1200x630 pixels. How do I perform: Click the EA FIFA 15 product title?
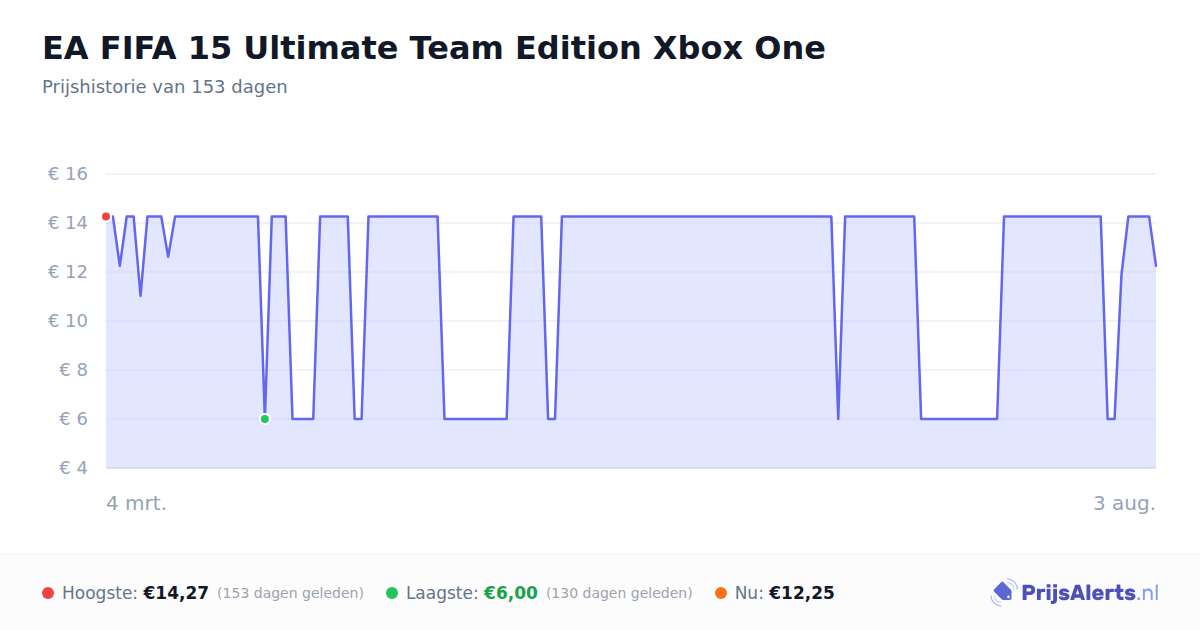pos(434,48)
